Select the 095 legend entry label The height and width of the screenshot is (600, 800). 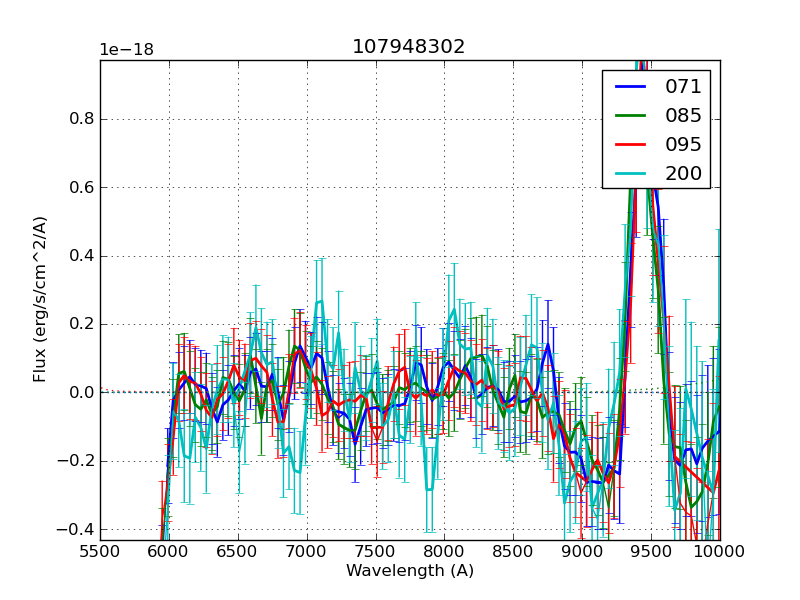pyautogui.click(x=683, y=145)
